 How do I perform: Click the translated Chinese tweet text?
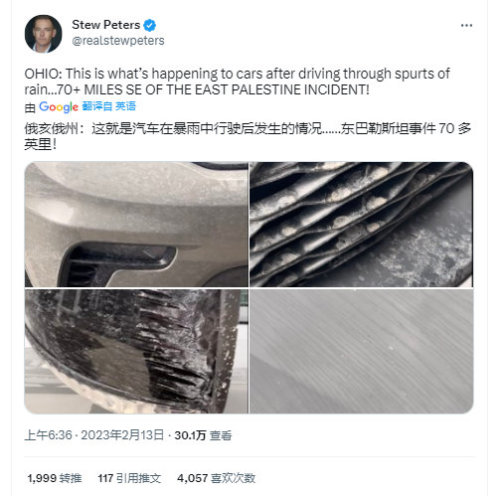point(248,136)
